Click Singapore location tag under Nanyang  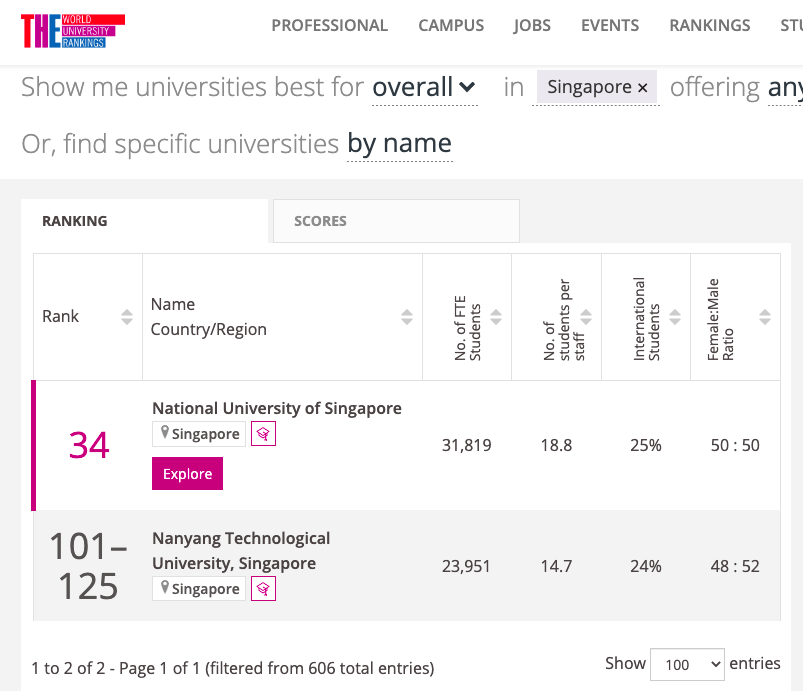[x=199, y=589]
